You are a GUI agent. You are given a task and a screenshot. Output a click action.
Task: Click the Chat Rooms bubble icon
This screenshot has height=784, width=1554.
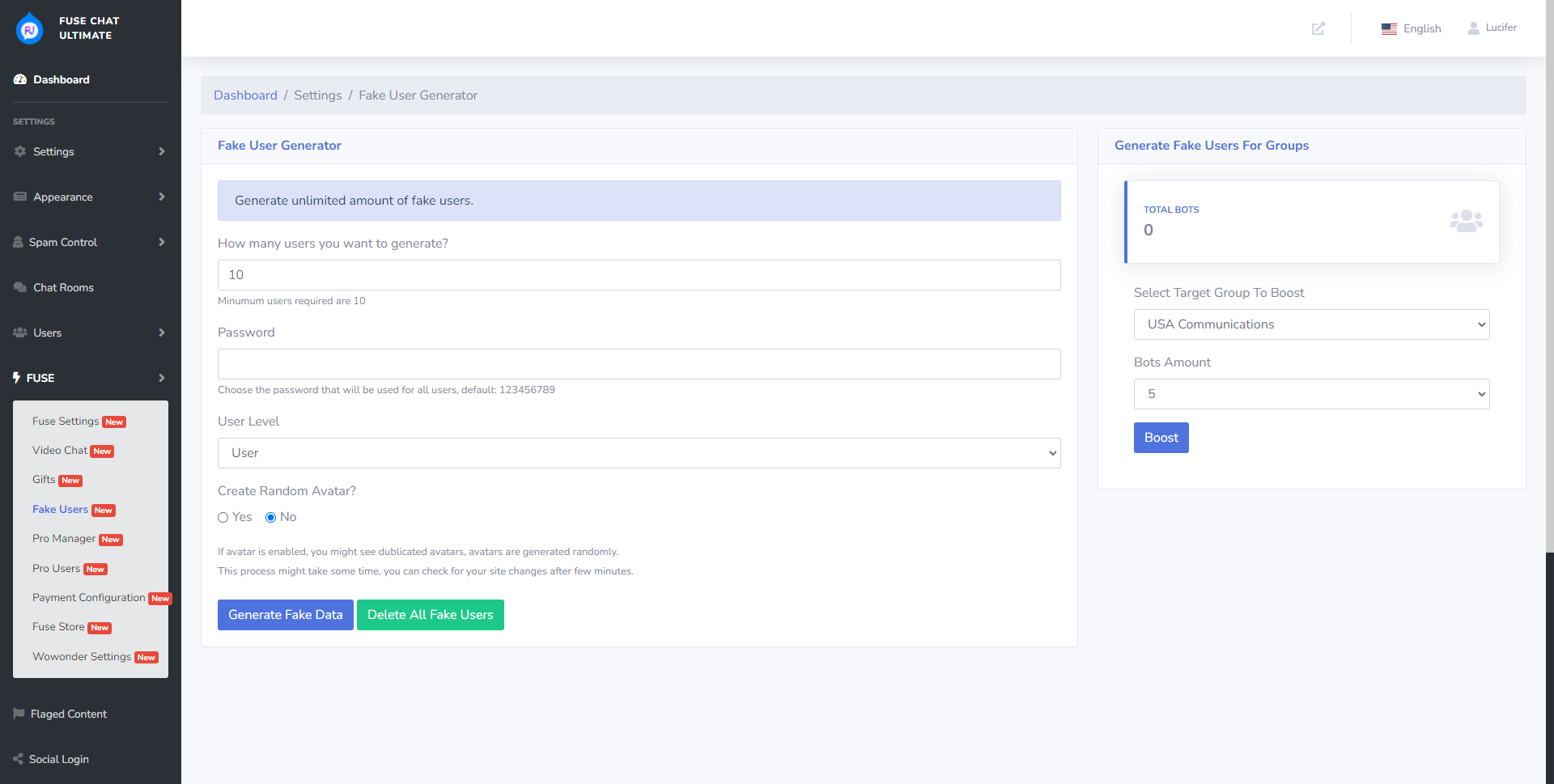pos(20,287)
